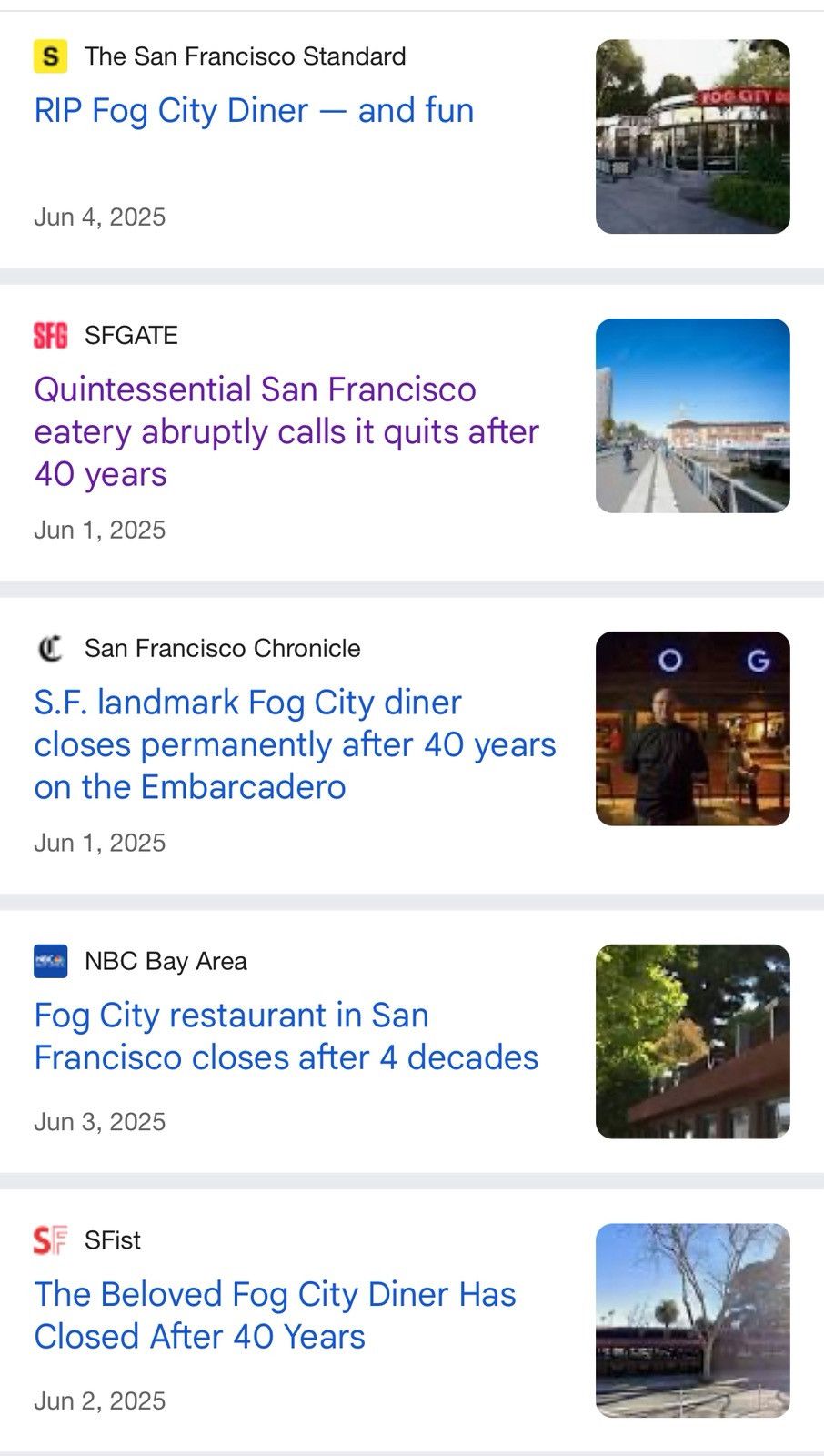Screen dimensions: 824x1456
Task: Open 'Quintessential San Francisco eatery abruptly calls it quits' article
Action: pyautogui.click(x=286, y=431)
